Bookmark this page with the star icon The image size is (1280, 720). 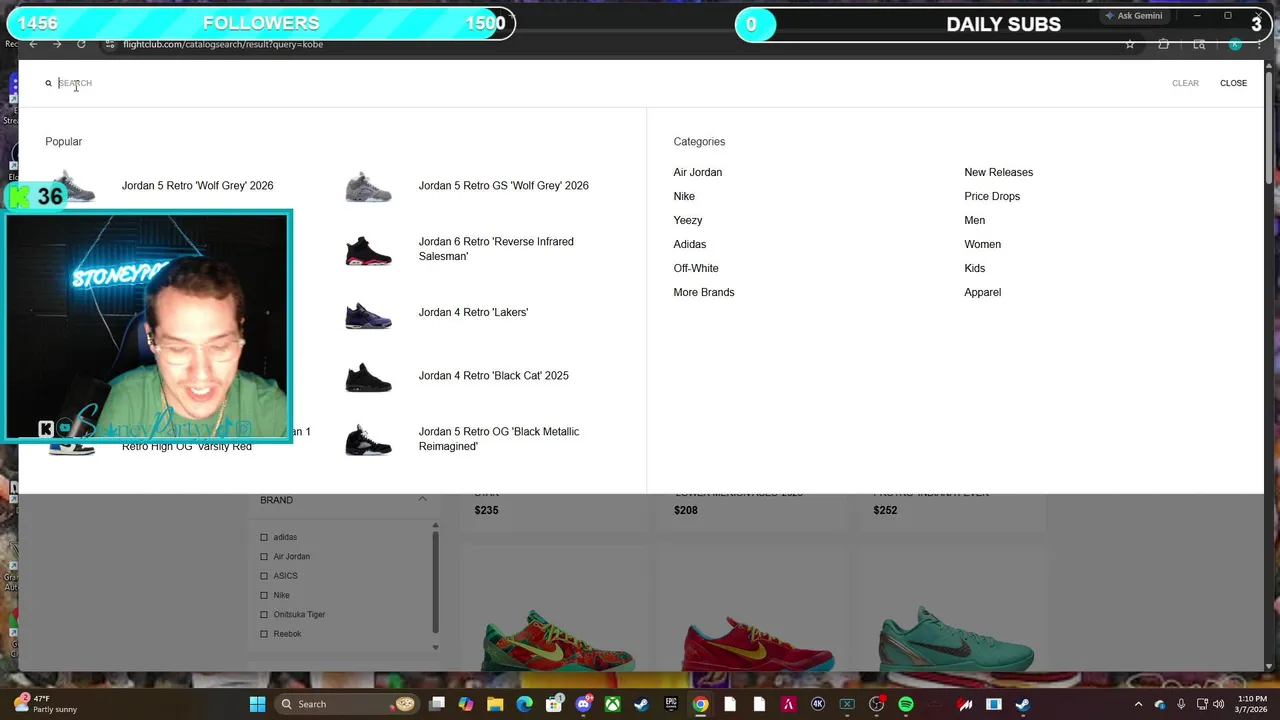click(1130, 44)
